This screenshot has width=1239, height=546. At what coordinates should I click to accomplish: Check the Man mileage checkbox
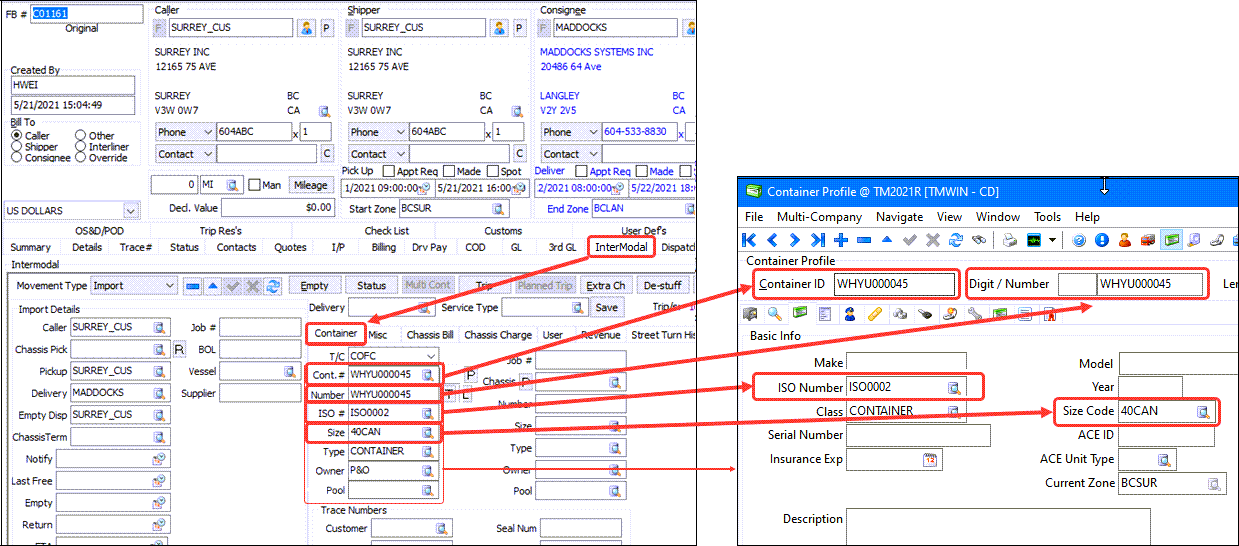(255, 185)
